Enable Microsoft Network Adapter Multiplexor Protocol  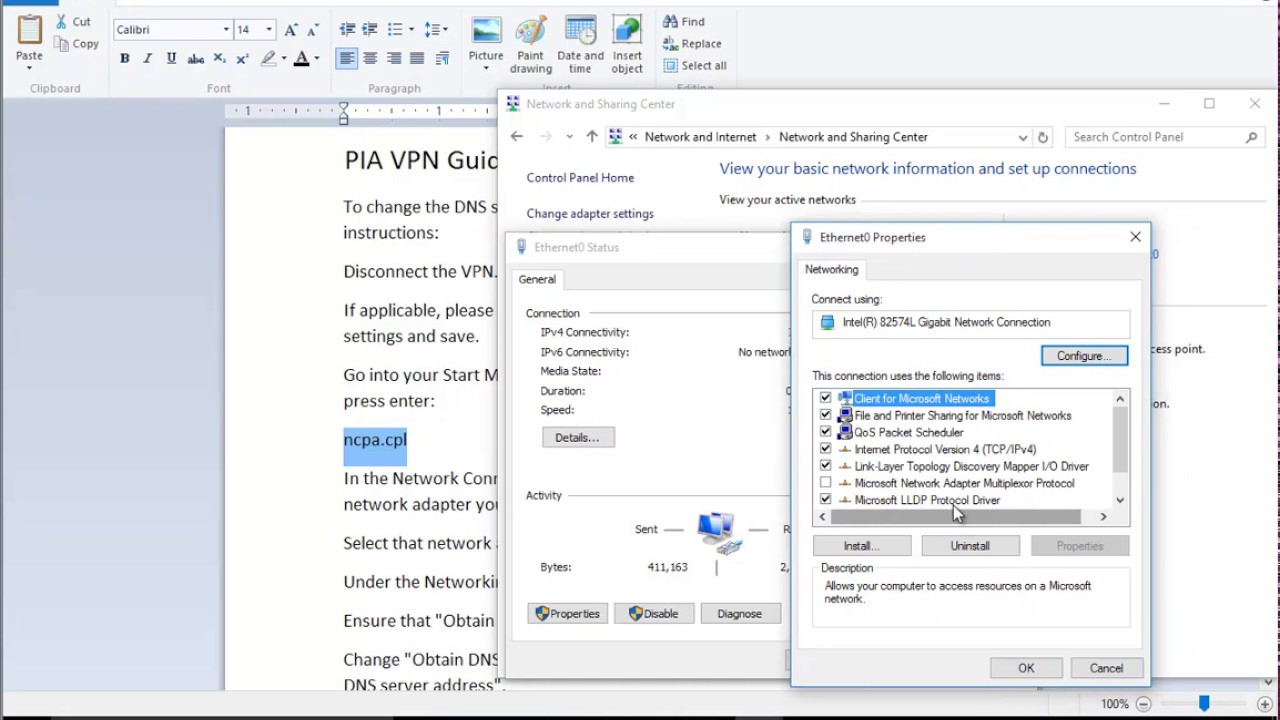(825, 483)
